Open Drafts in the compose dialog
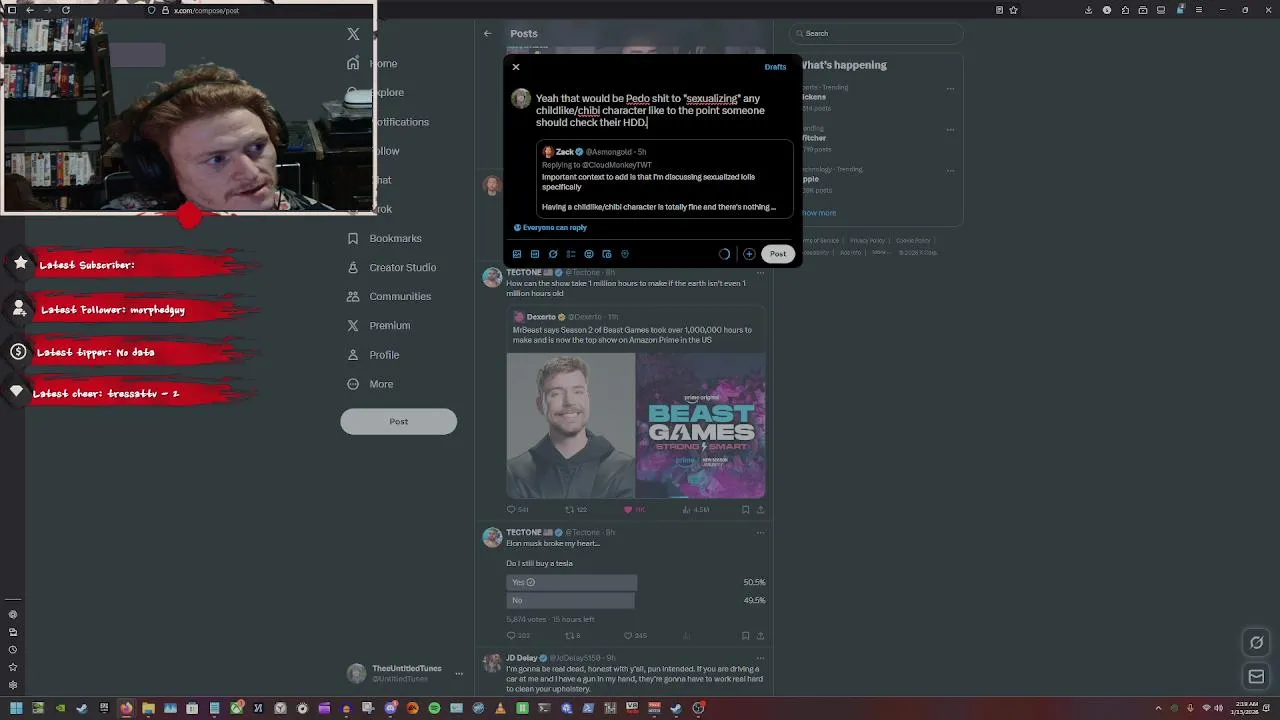The image size is (1280, 720). (x=775, y=67)
